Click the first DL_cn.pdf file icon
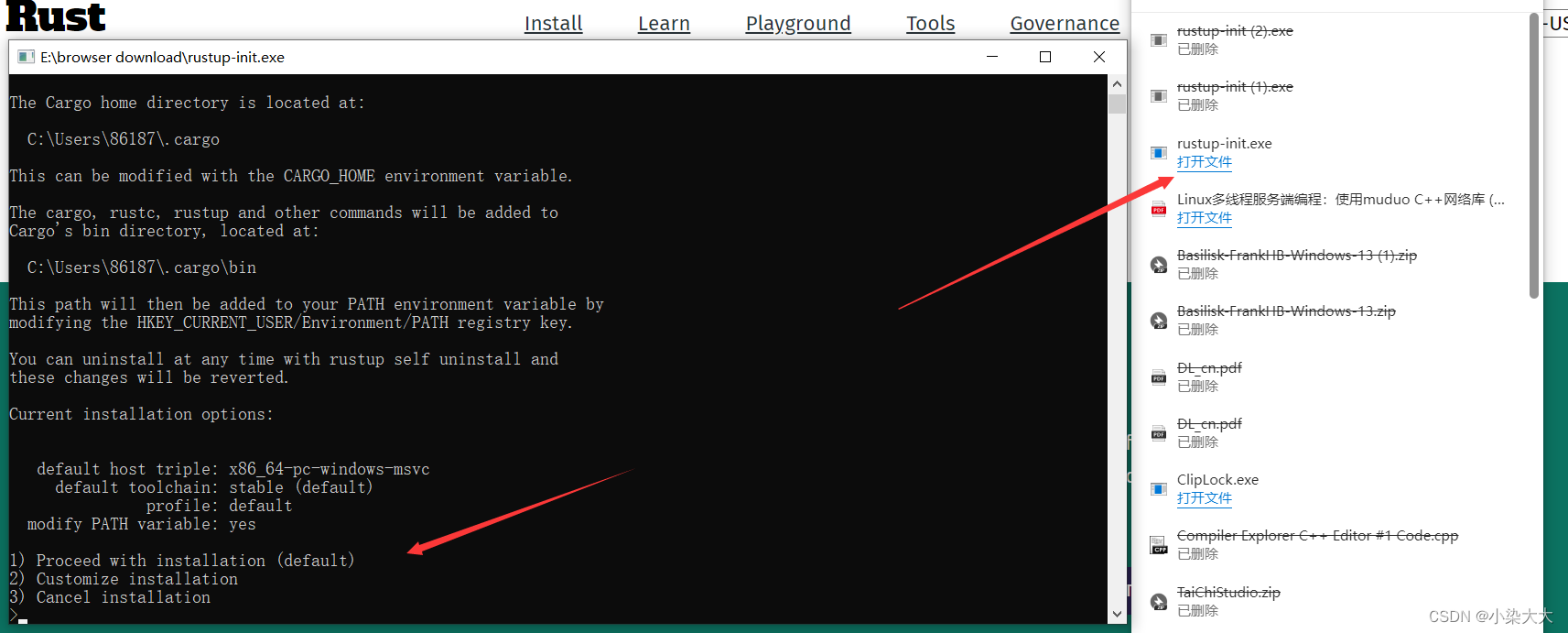The width and height of the screenshot is (1568, 633). (x=1159, y=377)
